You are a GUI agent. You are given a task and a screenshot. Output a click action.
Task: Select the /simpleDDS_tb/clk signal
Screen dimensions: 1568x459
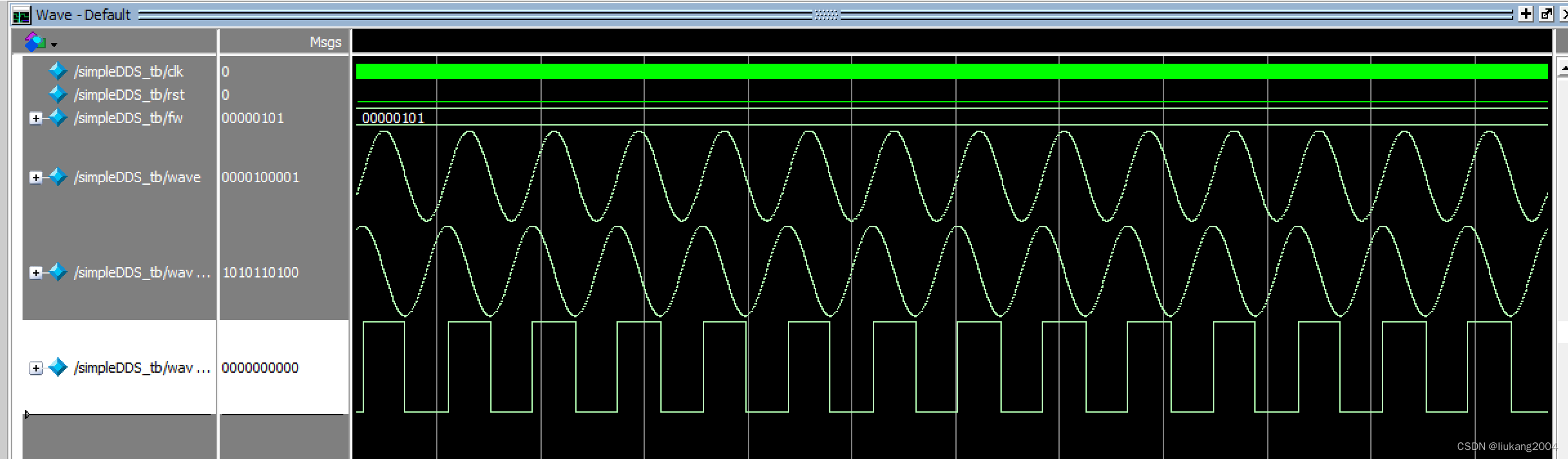pos(129,71)
